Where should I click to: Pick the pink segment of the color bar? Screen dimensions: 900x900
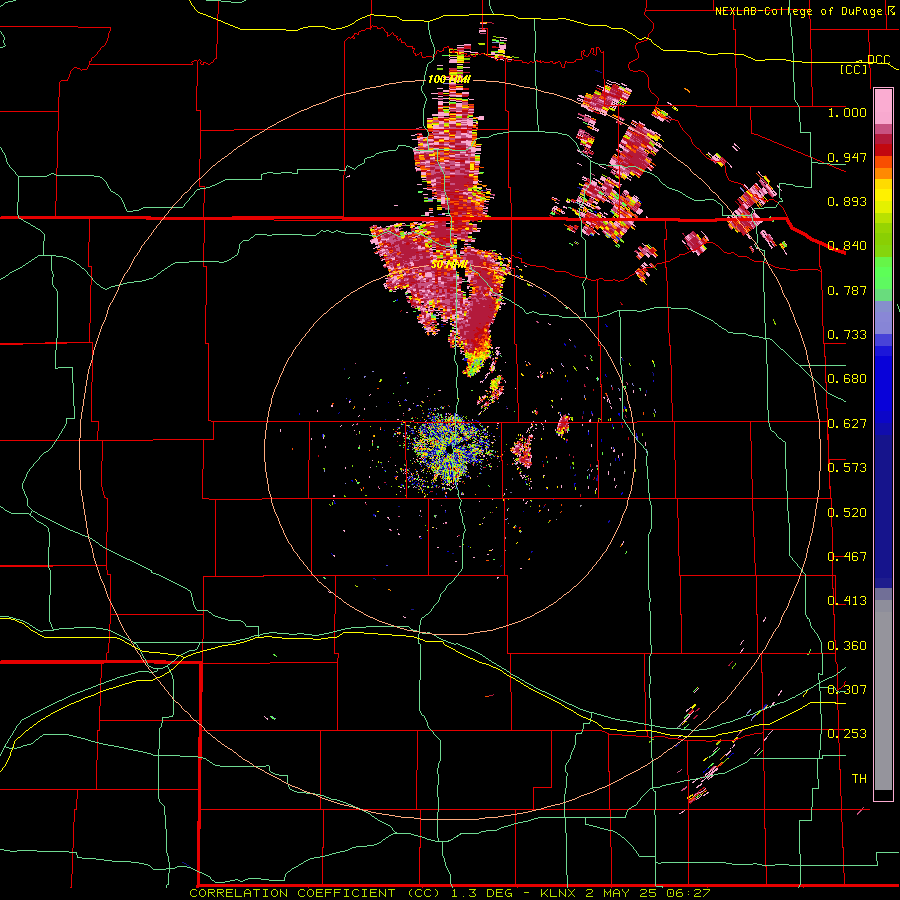click(x=883, y=106)
